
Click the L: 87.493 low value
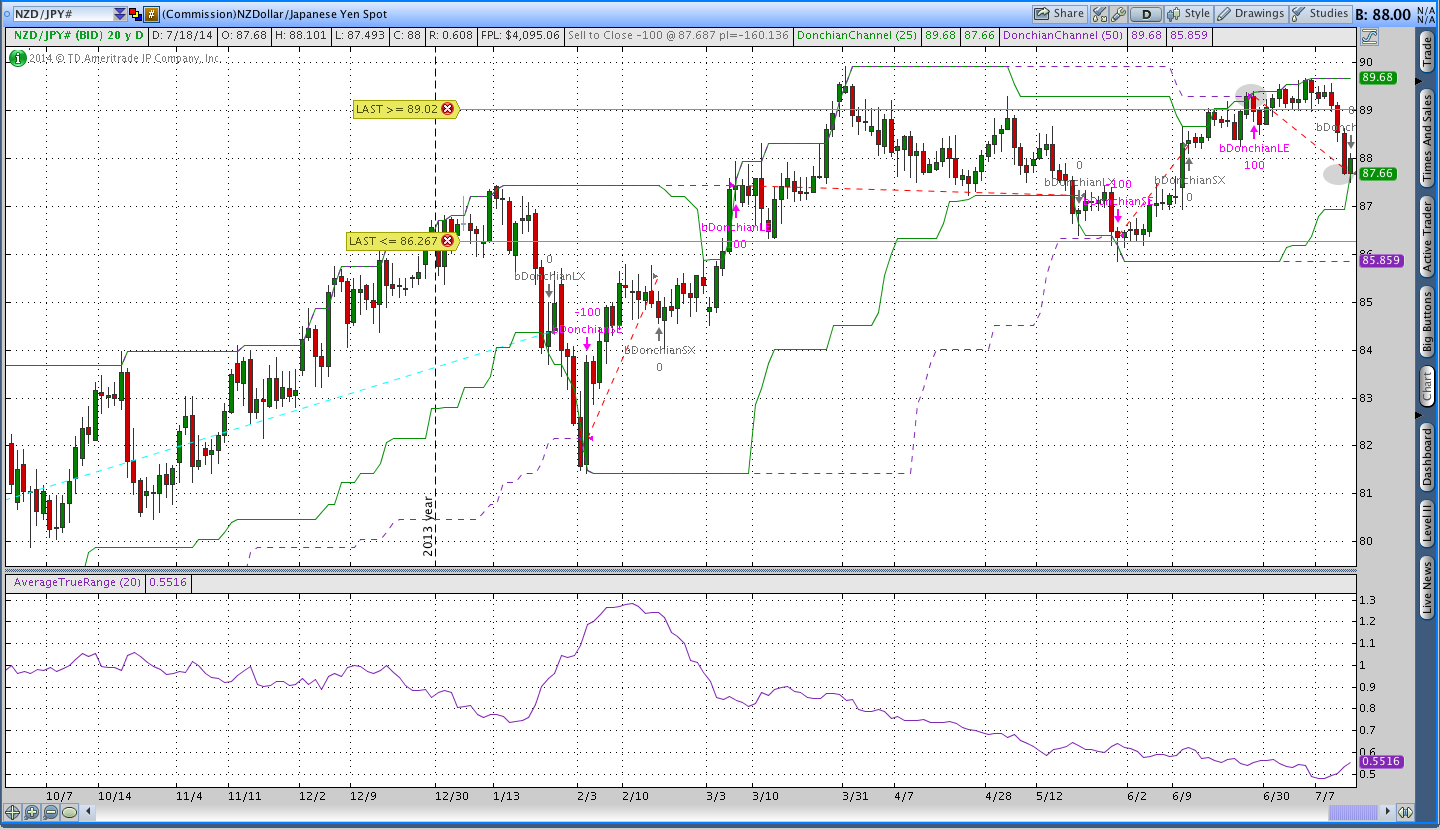pos(361,36)
